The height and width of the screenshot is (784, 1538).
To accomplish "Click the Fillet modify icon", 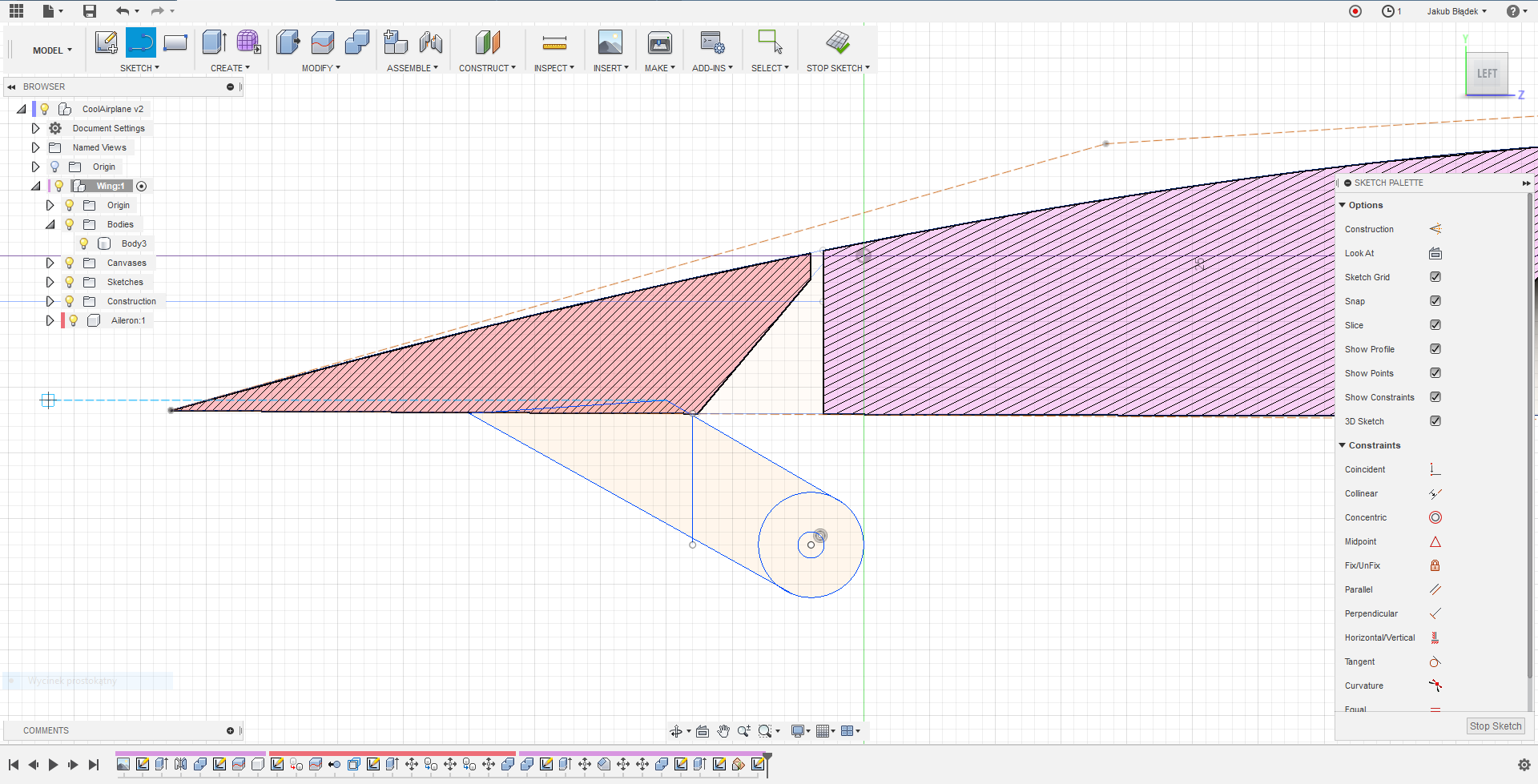I will [323, 42].
